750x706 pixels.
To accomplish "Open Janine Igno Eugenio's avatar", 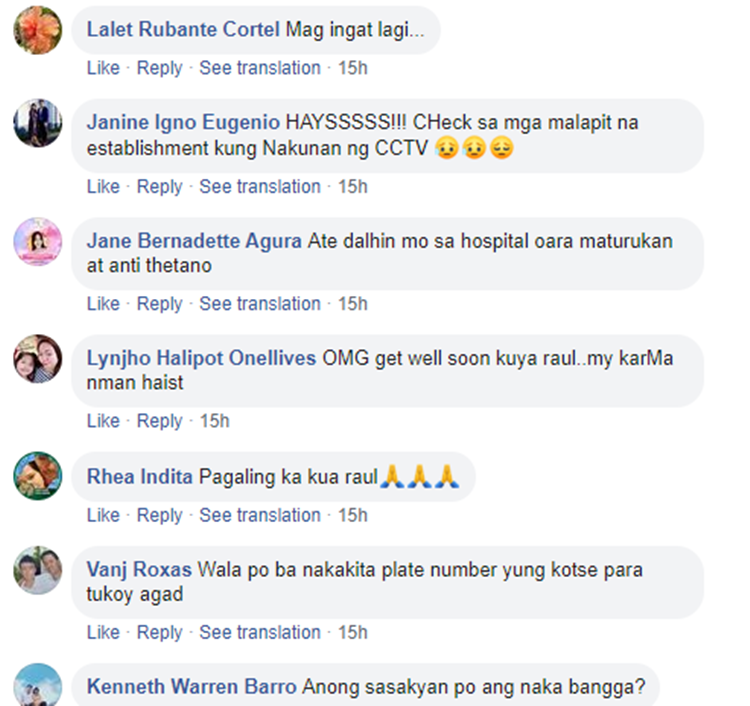I will pos(38,123).
